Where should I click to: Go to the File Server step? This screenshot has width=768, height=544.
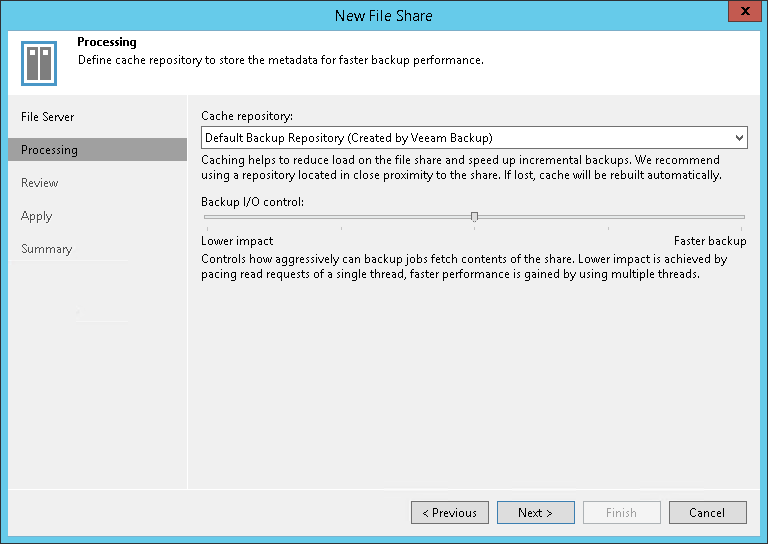48,117
